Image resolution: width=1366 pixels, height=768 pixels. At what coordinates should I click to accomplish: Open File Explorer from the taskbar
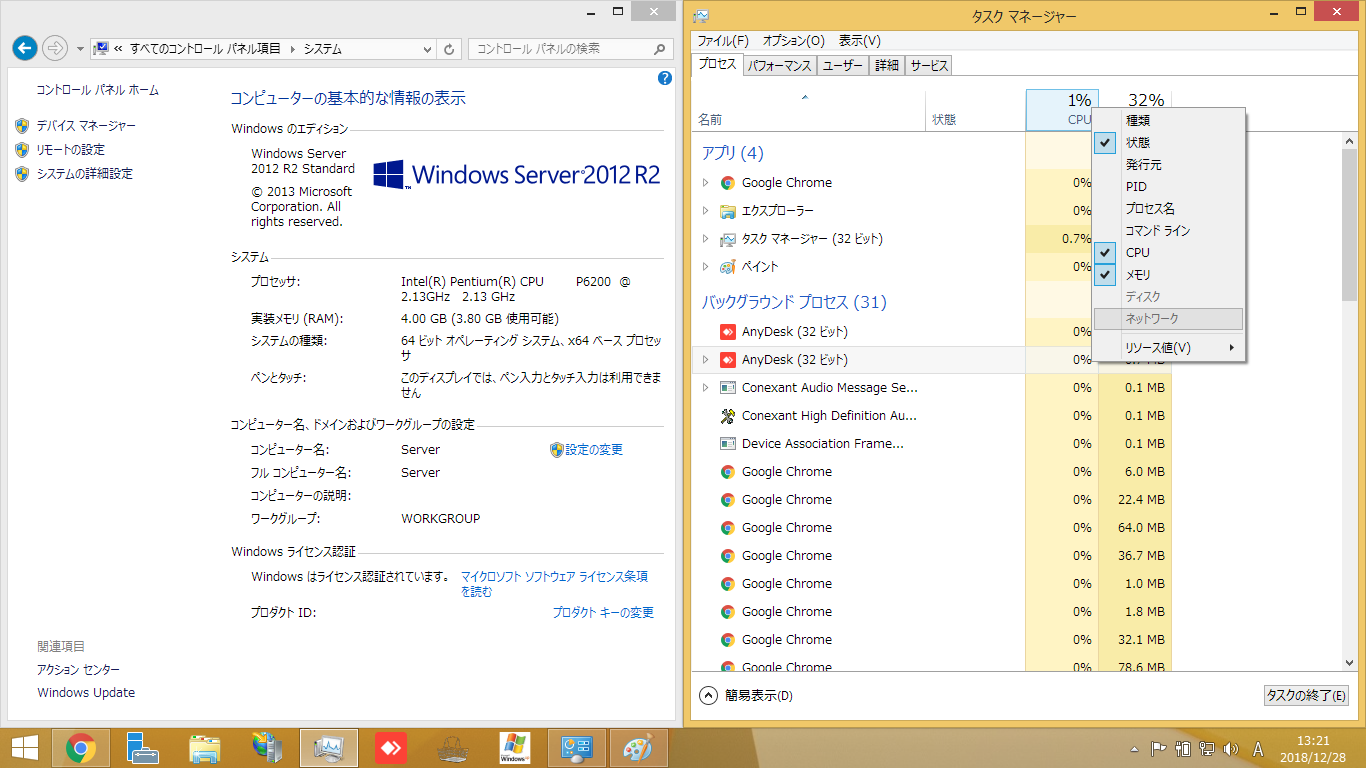tap(205, 748)
